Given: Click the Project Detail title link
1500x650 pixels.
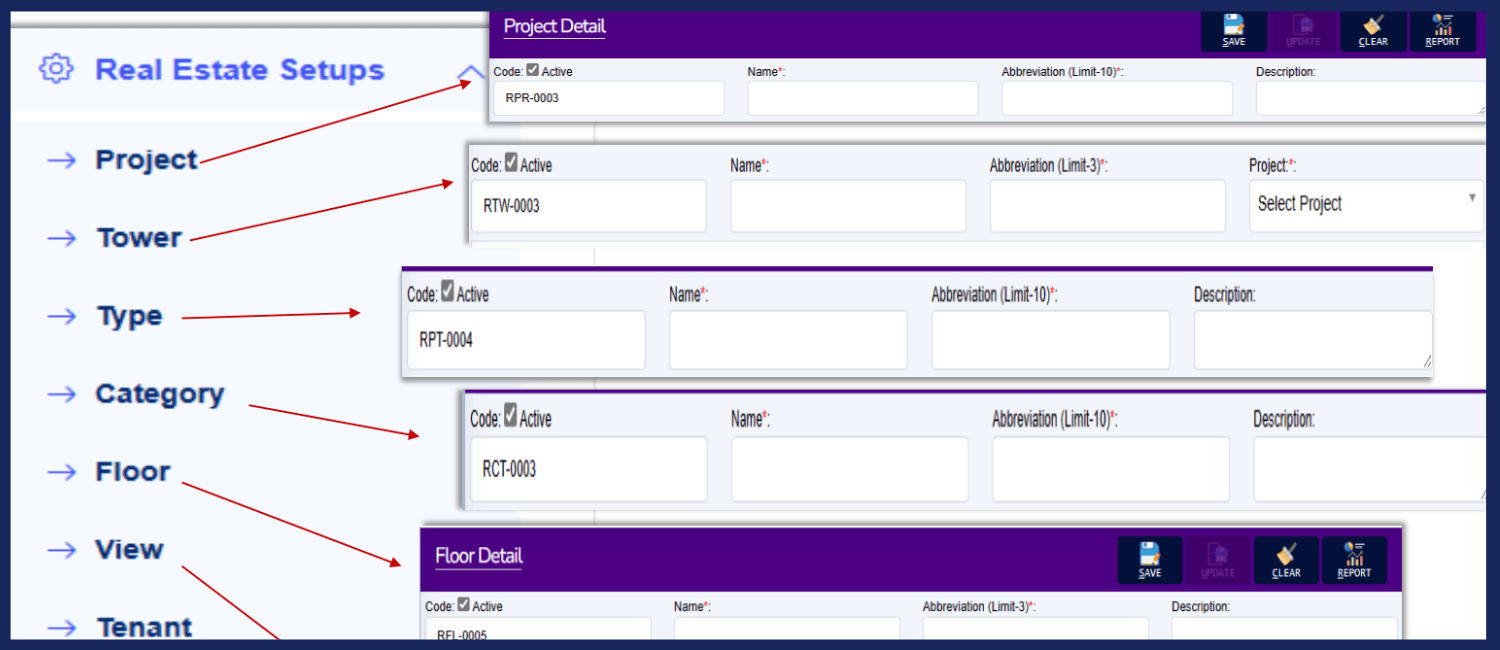Looking at the screenshot, I should (554, 27).
